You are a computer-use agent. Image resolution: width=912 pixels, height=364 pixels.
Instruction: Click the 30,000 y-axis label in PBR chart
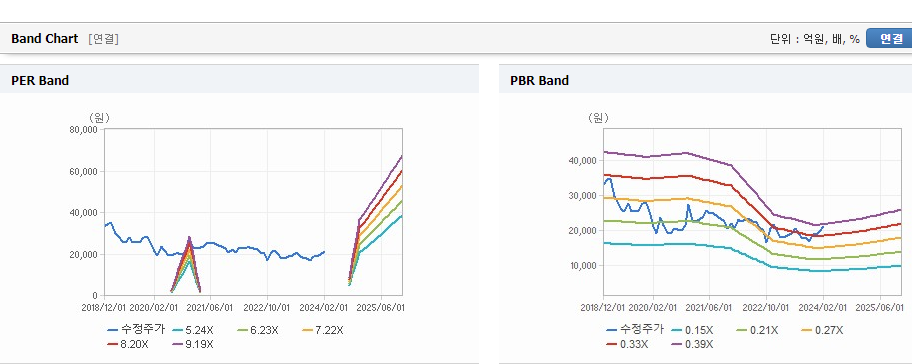(x=583, y=195)
